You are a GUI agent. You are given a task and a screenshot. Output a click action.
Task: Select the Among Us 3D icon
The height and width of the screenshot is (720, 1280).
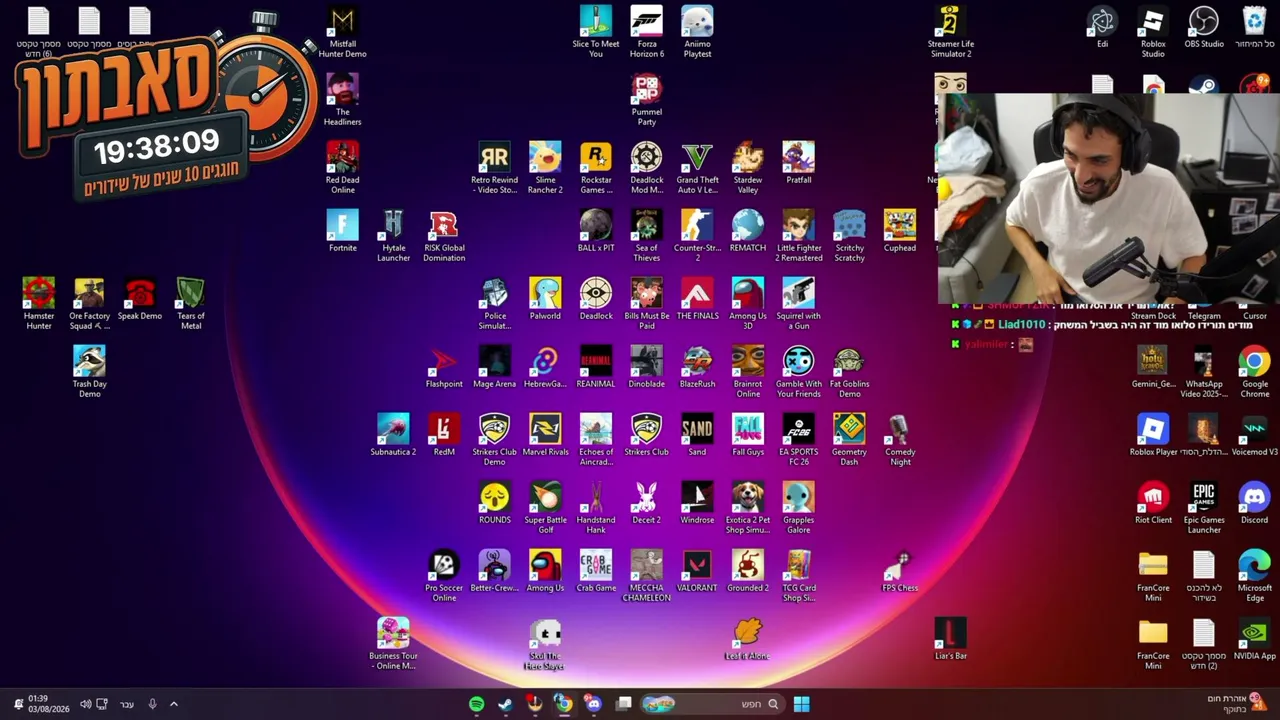(x=748, y=304)
